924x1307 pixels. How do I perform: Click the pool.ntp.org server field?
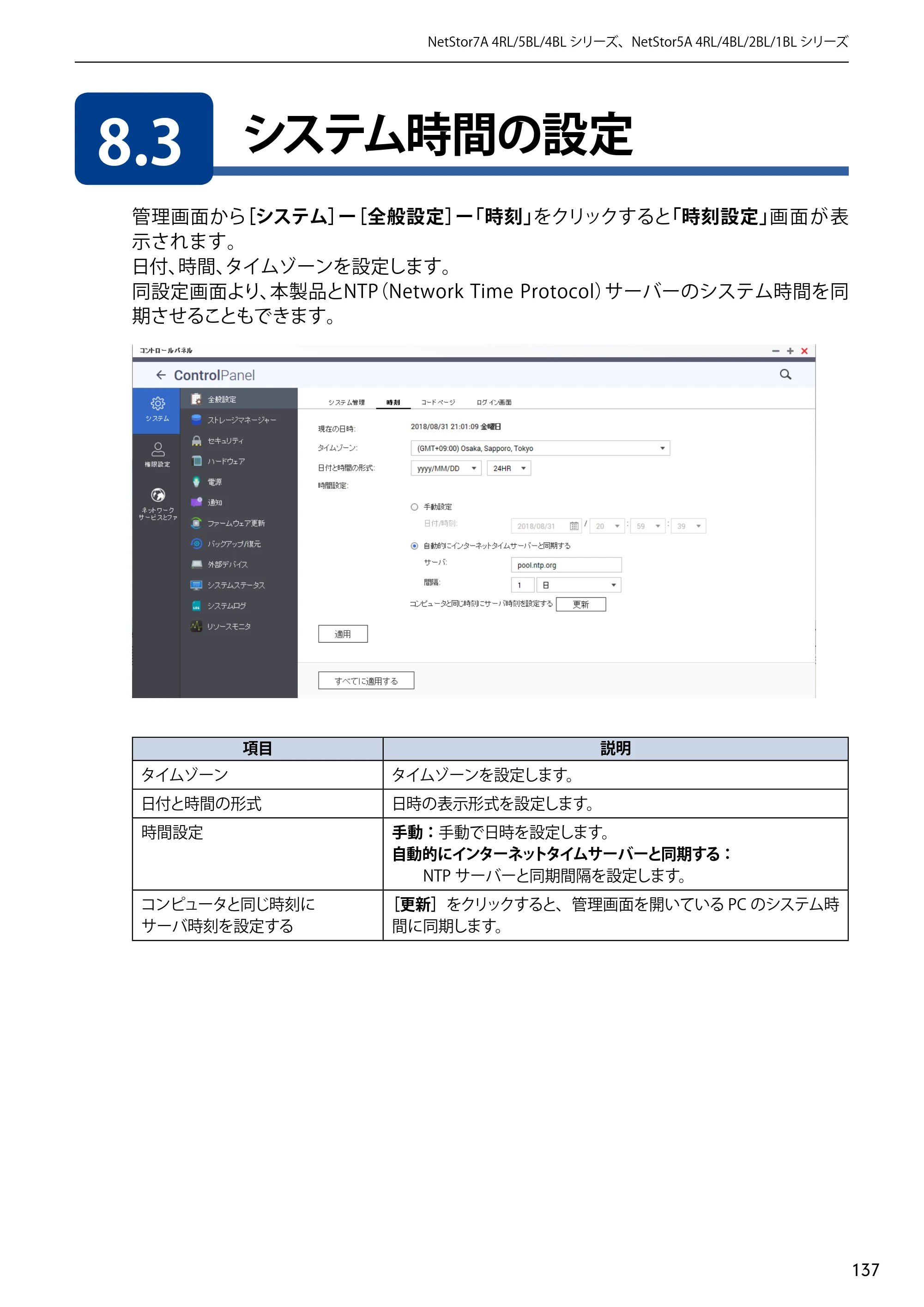566,565
